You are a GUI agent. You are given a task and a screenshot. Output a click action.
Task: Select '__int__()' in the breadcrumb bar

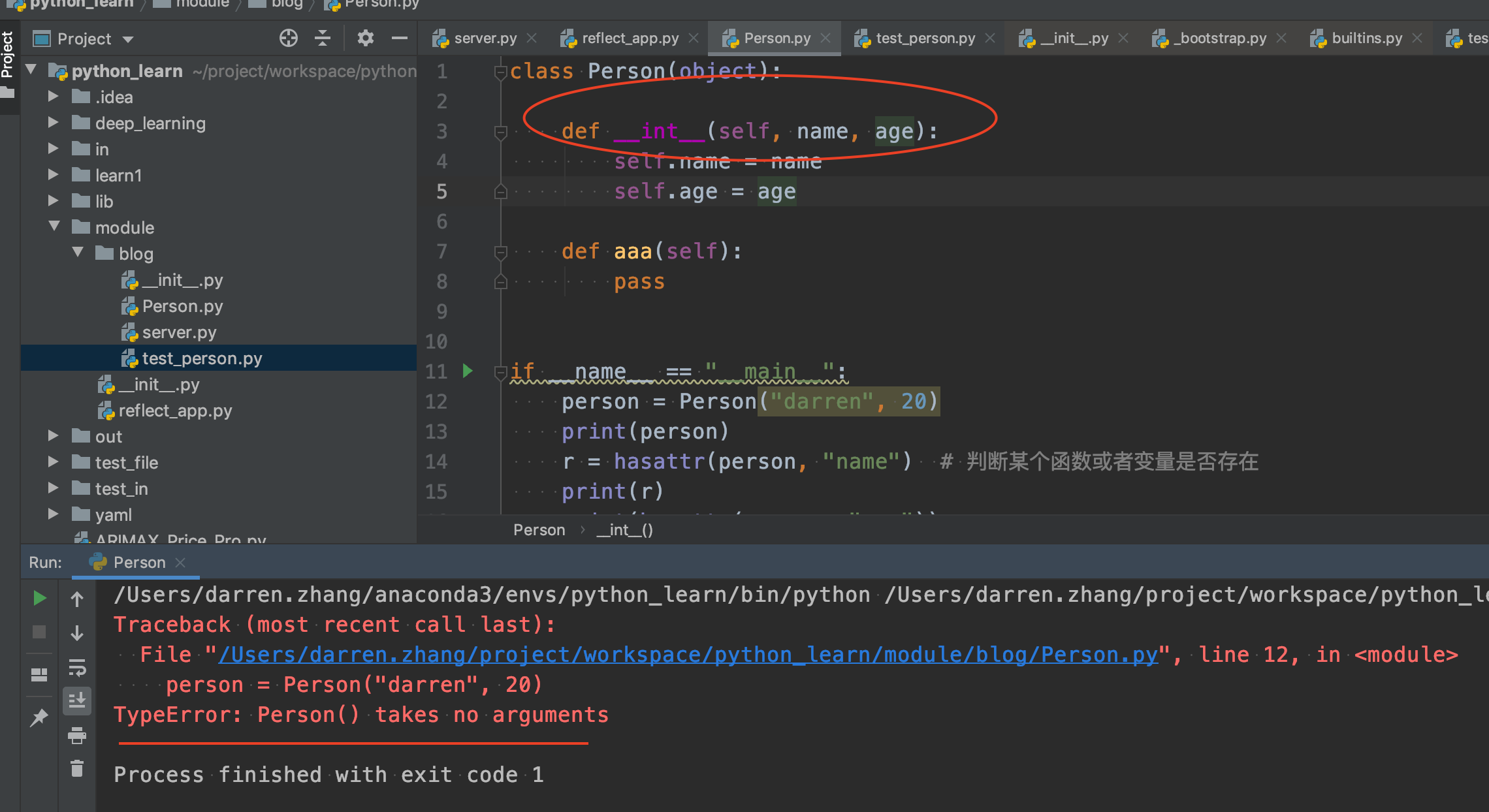[624, 529]
